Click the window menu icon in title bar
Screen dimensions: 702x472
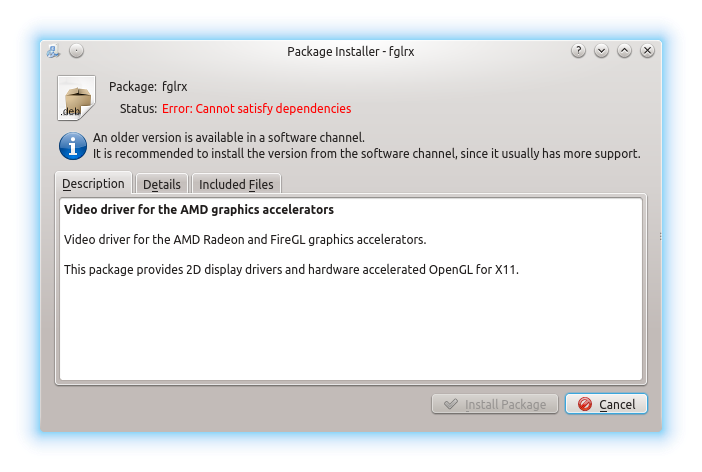coord(54,51)
